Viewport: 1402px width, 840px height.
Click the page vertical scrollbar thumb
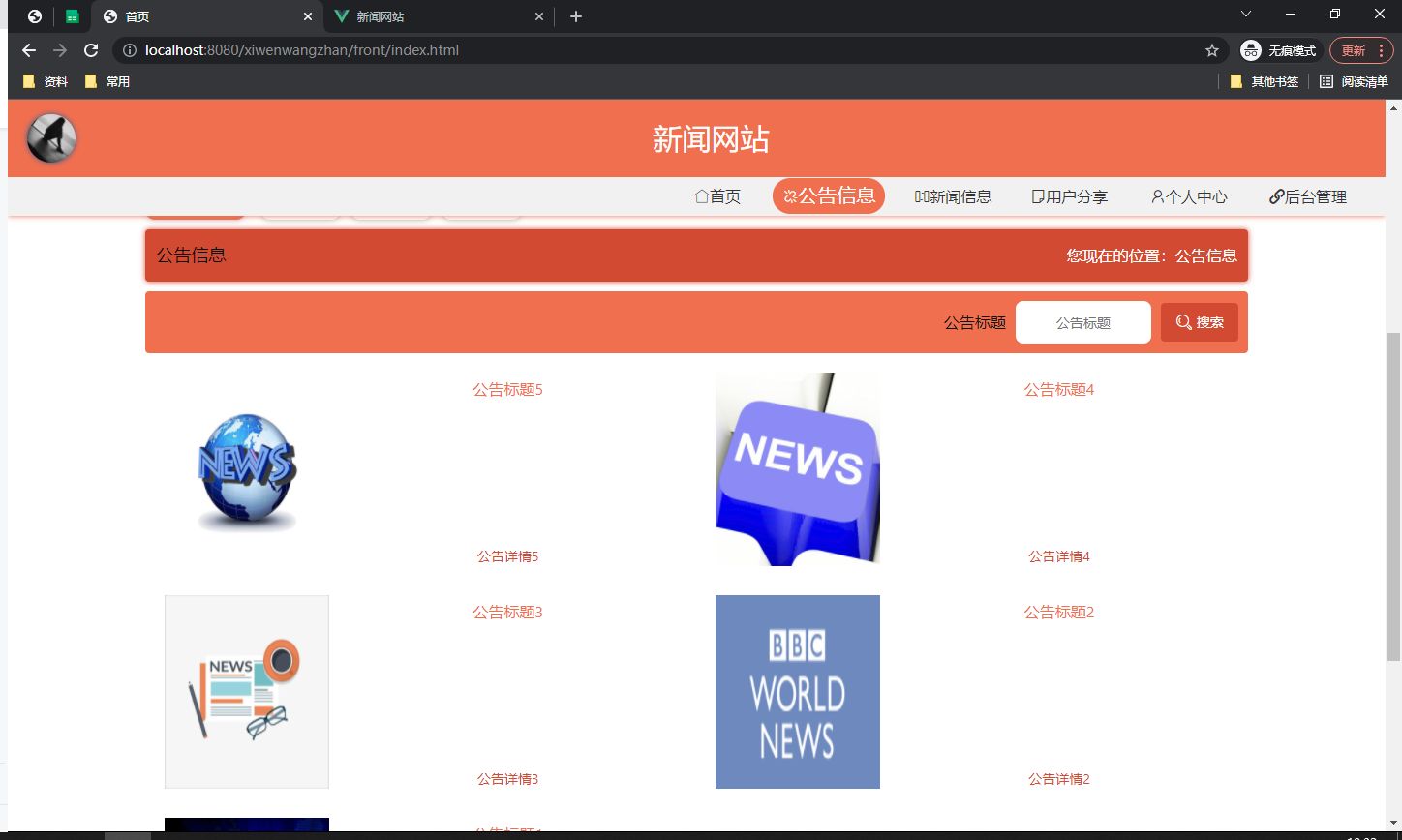[1393, 496]
